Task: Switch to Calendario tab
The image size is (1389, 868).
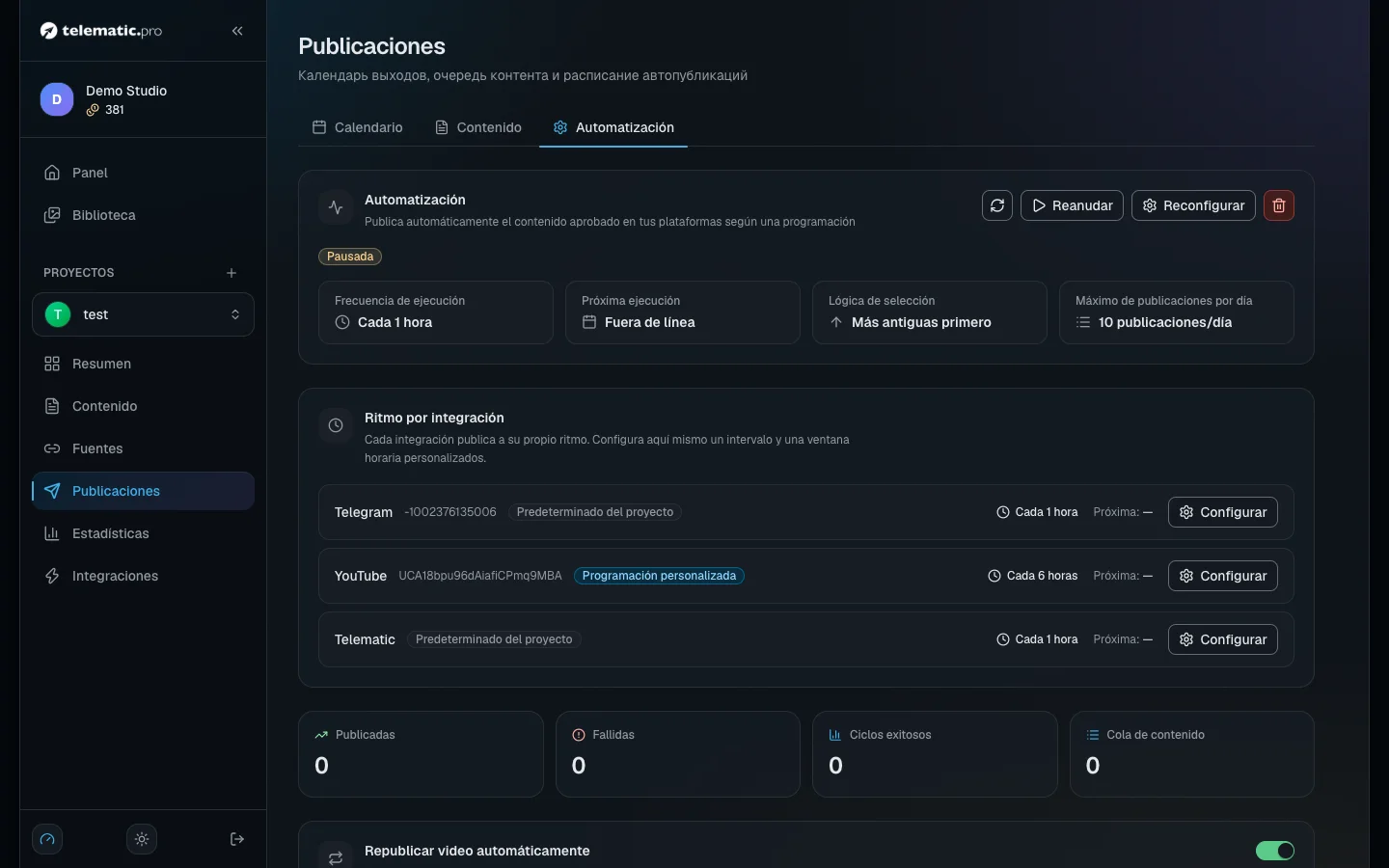Action: [x=358, y=127]
